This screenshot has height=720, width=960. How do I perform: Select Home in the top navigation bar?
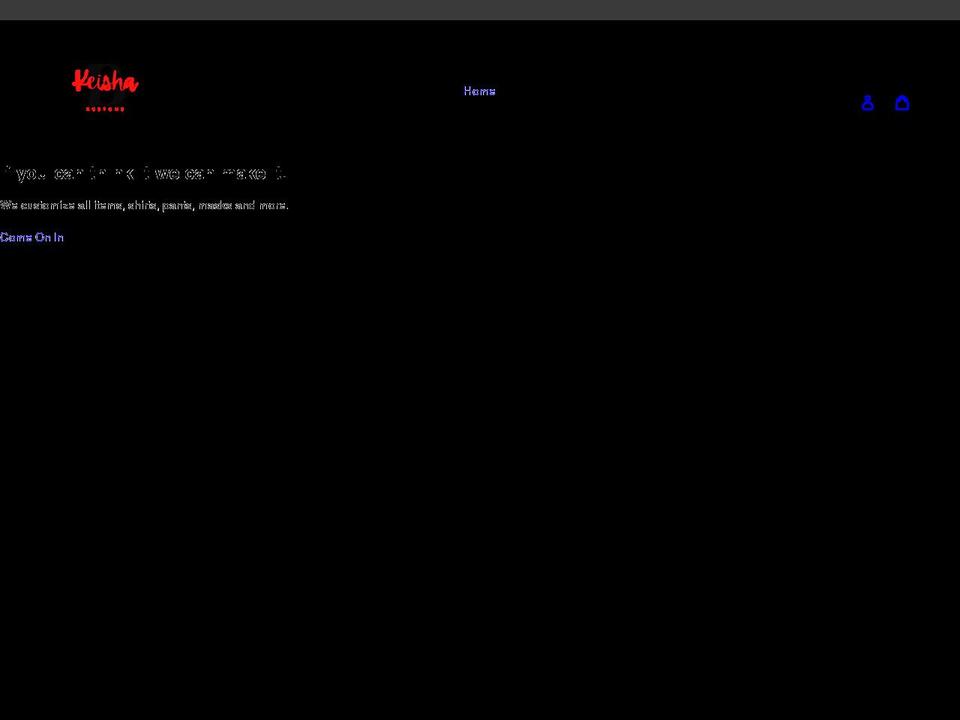[479, 91]
